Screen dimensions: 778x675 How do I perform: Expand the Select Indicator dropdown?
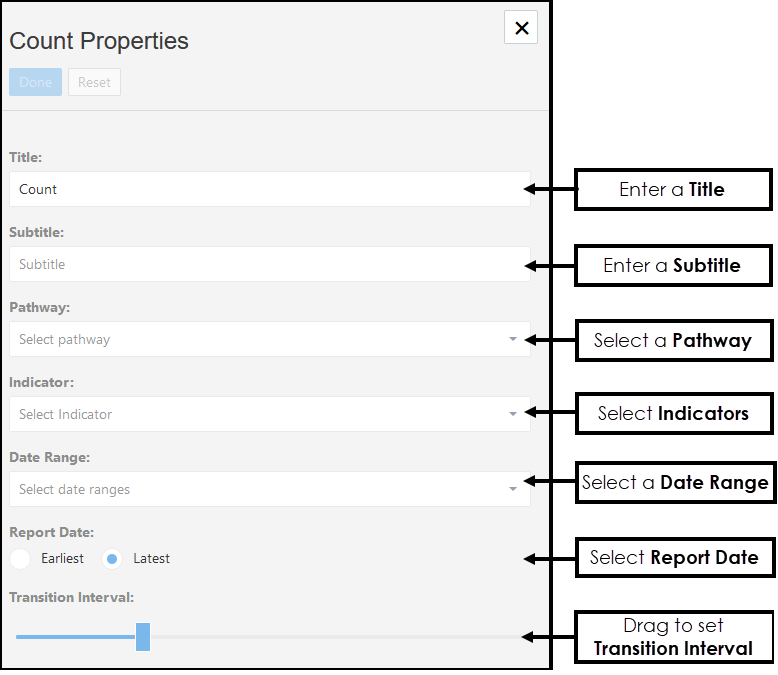260,414
